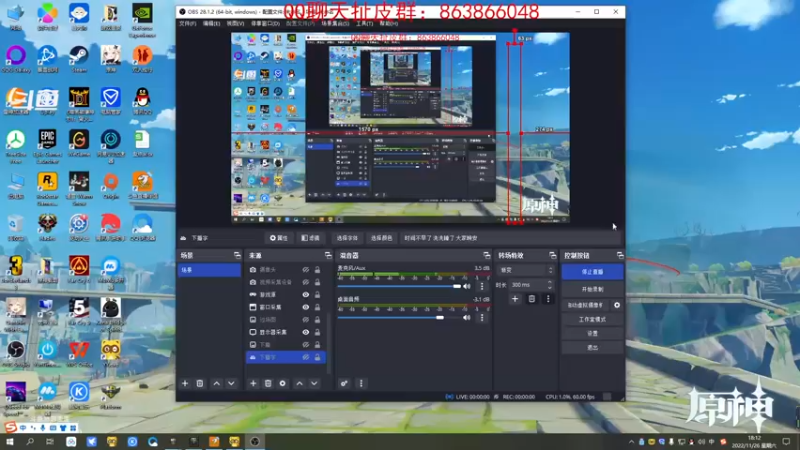Image resolution: width=800 pixels, height=450 pixels.
Task: Open QQ penguin desktop icon
Action: tap(142, 101)
